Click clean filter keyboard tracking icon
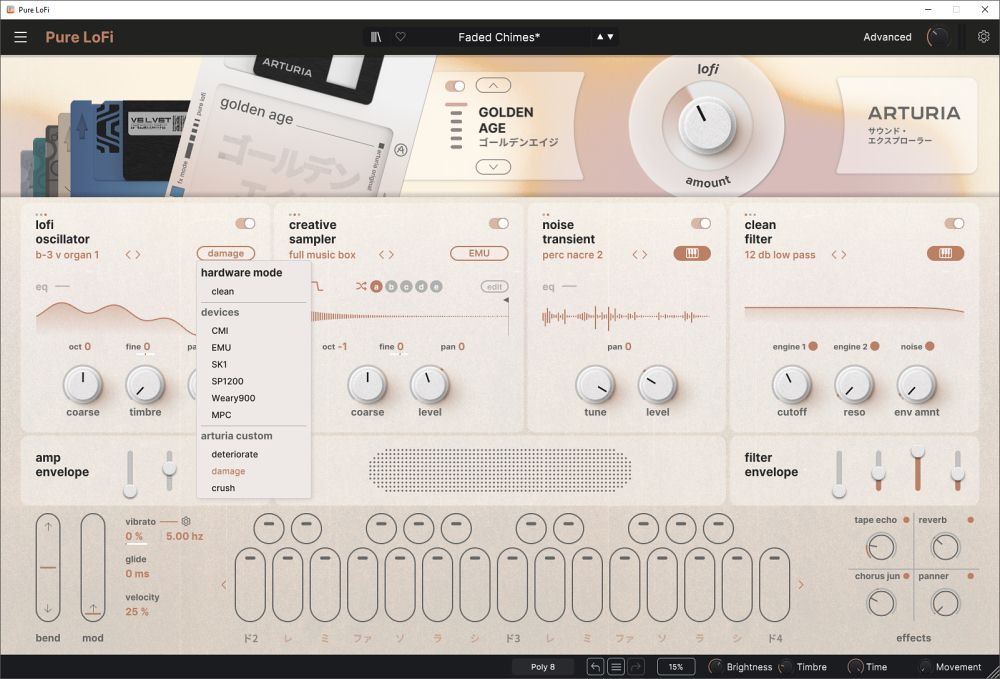Viewport: 1000px width, 679px height. pyautogui.click(x=945, y=254)
